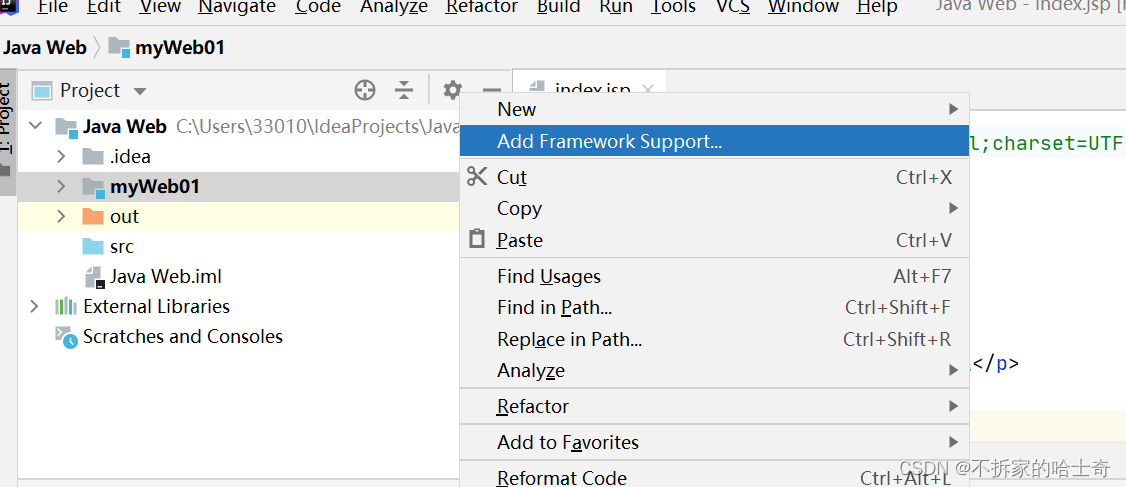The image size is (1126, 487).
Task: Choose Find in Path from context menu
Action: click(x=554, y=308)
